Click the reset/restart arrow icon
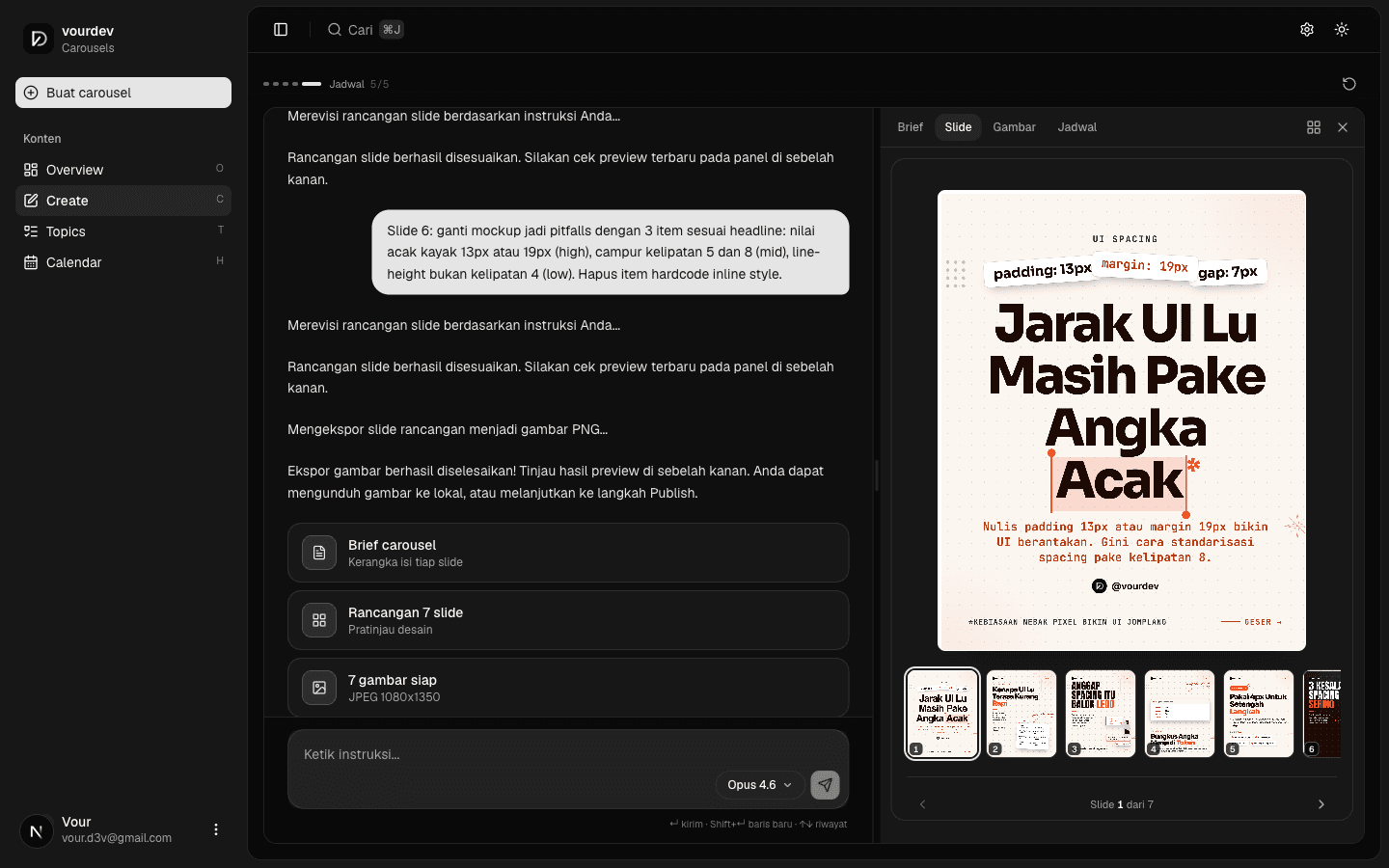The height and width of the screenshot is (868, 1389). pos(1349,84)
